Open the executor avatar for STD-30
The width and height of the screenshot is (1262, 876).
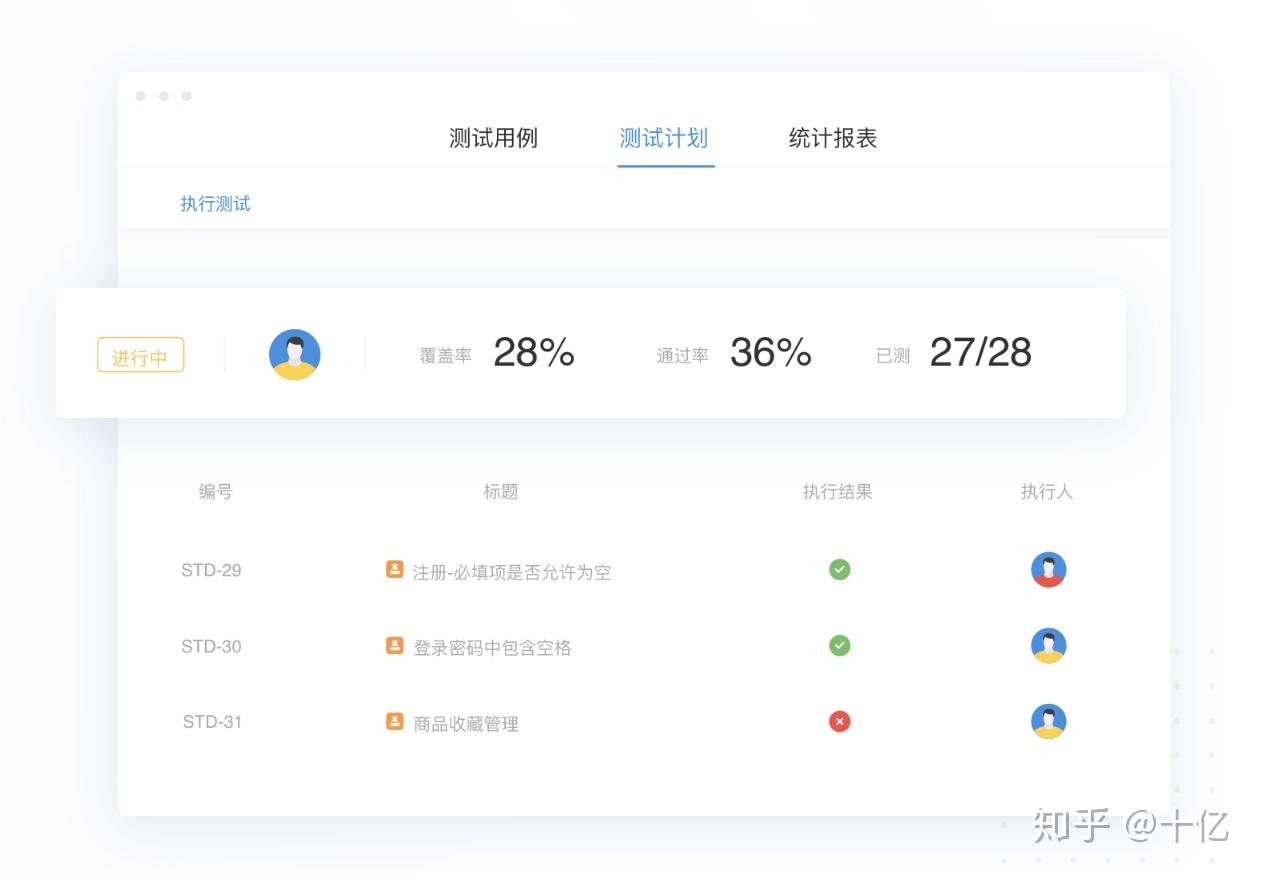(x=1048, y=645)
